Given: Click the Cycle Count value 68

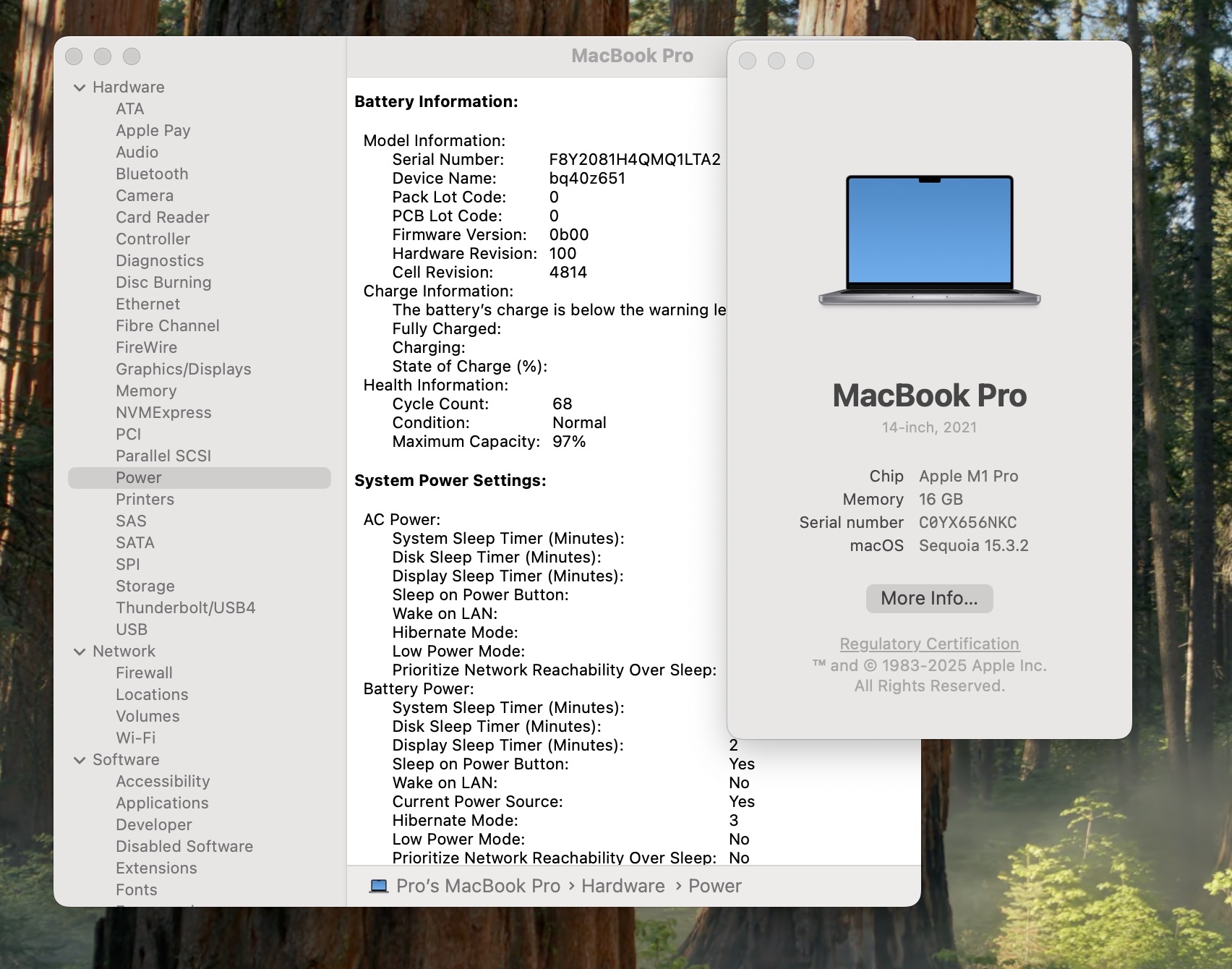Looking at the screenshot, I should (x=562, y=404).
